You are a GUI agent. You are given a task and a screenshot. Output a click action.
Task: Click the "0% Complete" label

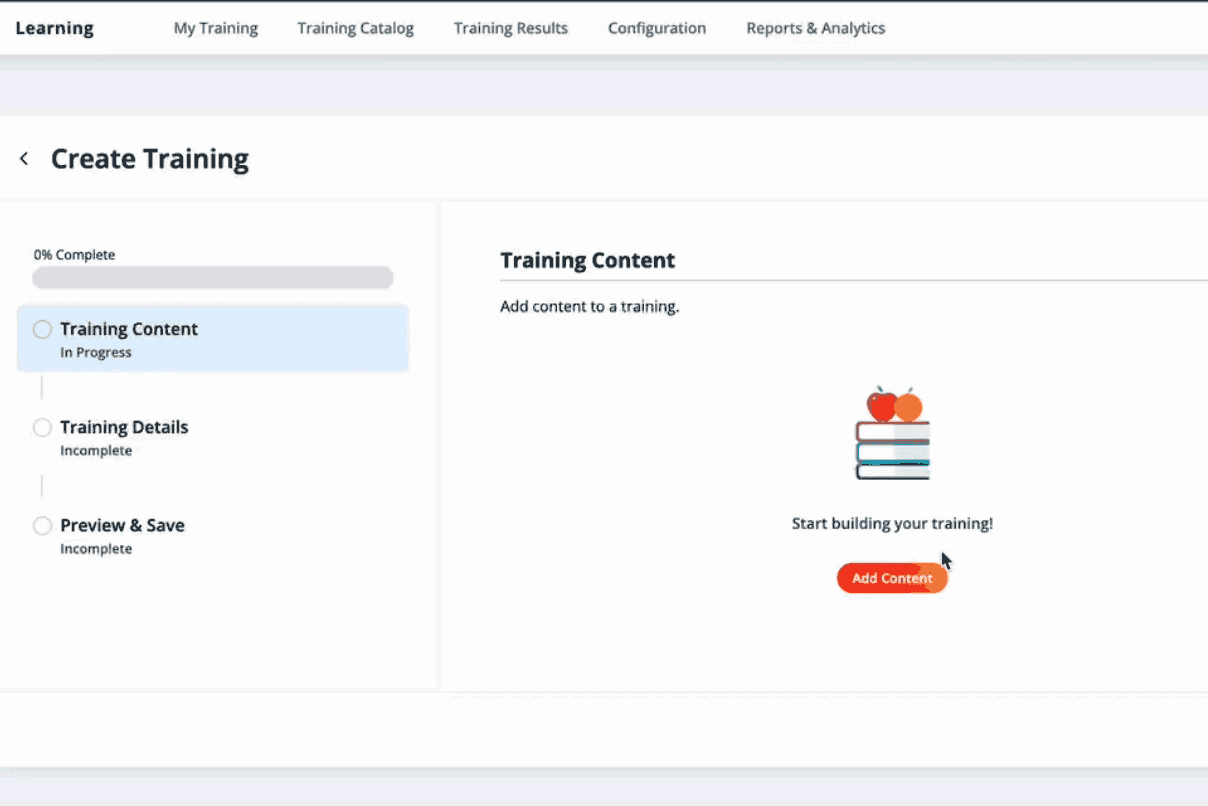pos(74,255)
